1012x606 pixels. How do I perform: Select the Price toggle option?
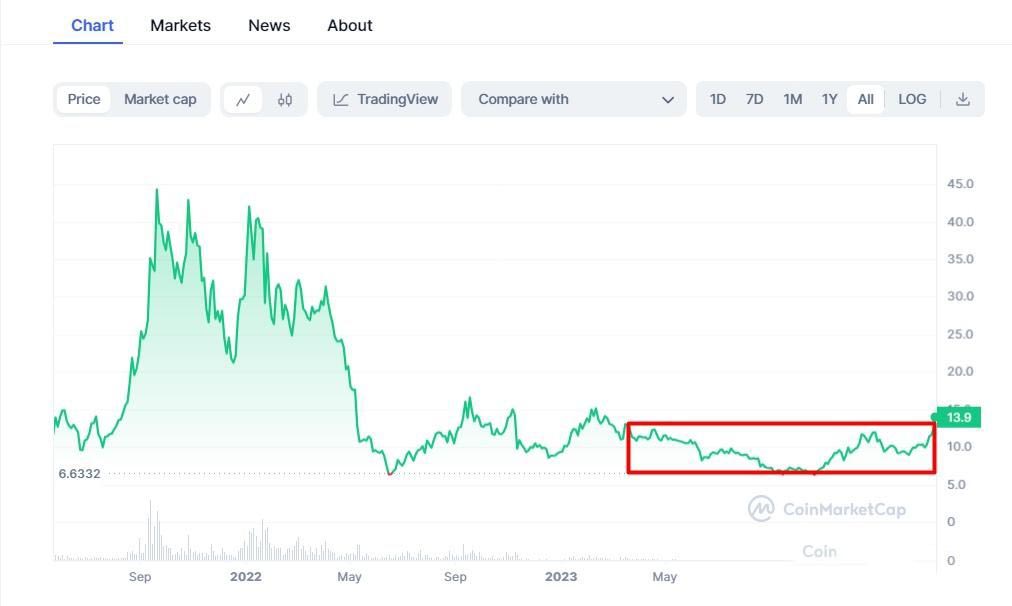click(84, 99)
